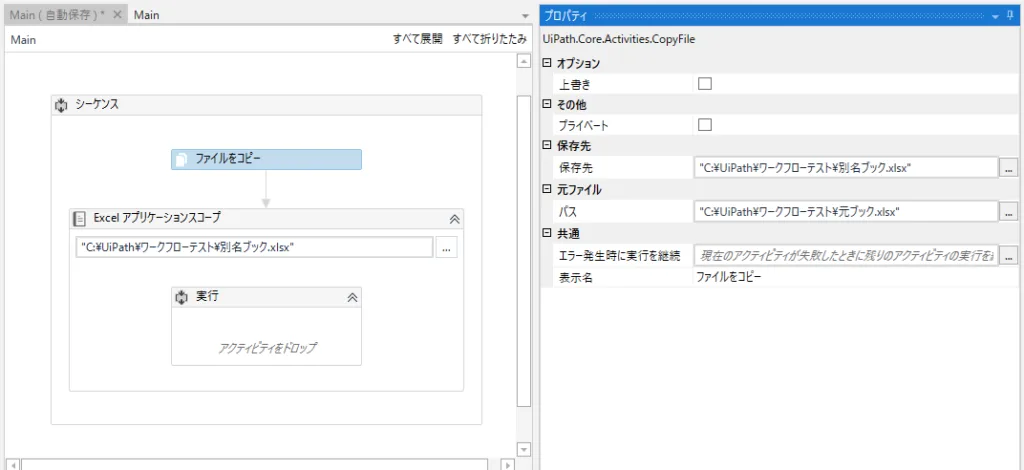
Task: Edit the 保存先 path field
Action: click(x=846, y=168)
